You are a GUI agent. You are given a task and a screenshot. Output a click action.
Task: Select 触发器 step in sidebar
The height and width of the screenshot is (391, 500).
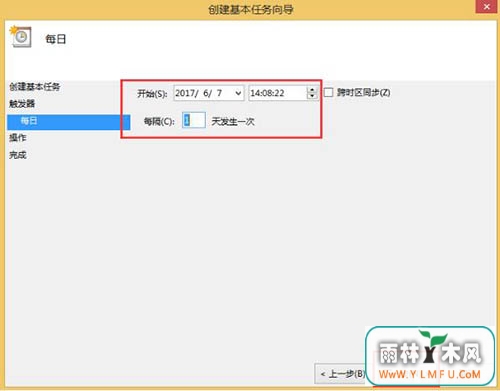[x=22, y=104]
